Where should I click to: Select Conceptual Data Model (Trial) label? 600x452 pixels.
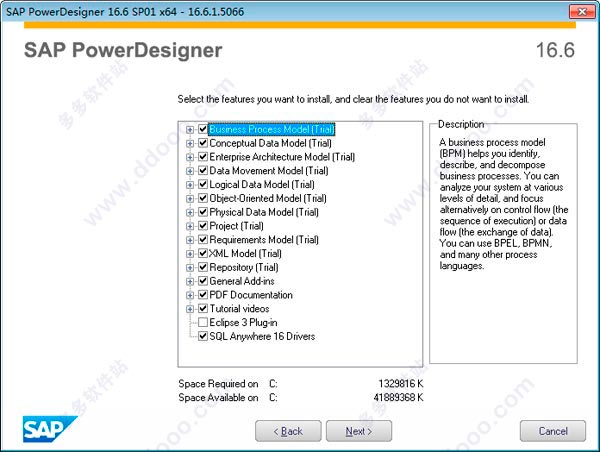(270, 143)
